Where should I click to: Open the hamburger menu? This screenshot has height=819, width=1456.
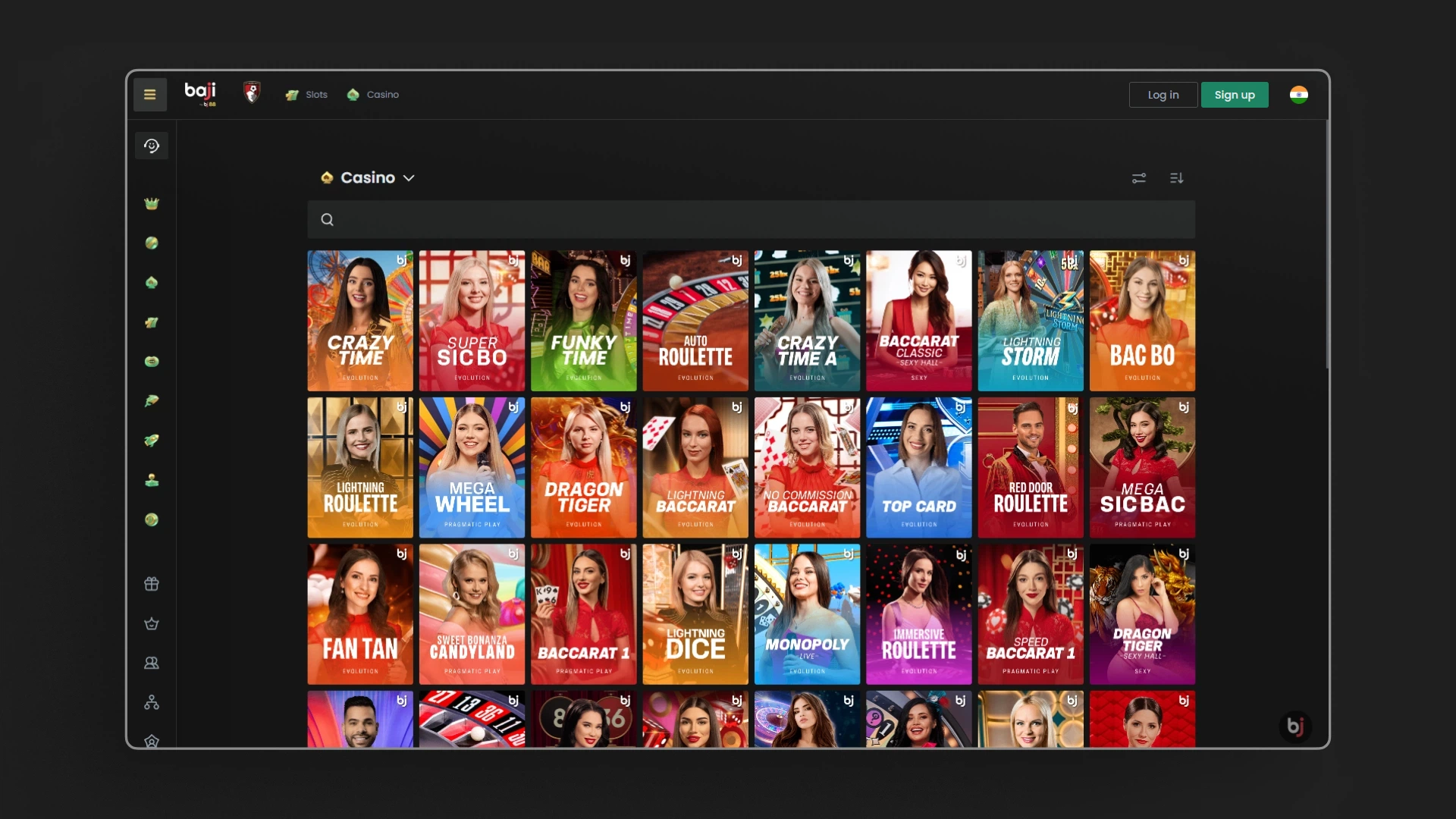pos(150,95)
